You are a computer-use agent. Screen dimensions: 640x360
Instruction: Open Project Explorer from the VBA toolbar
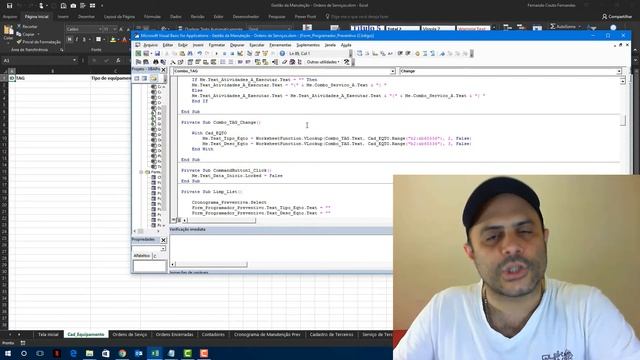point(249,53)
